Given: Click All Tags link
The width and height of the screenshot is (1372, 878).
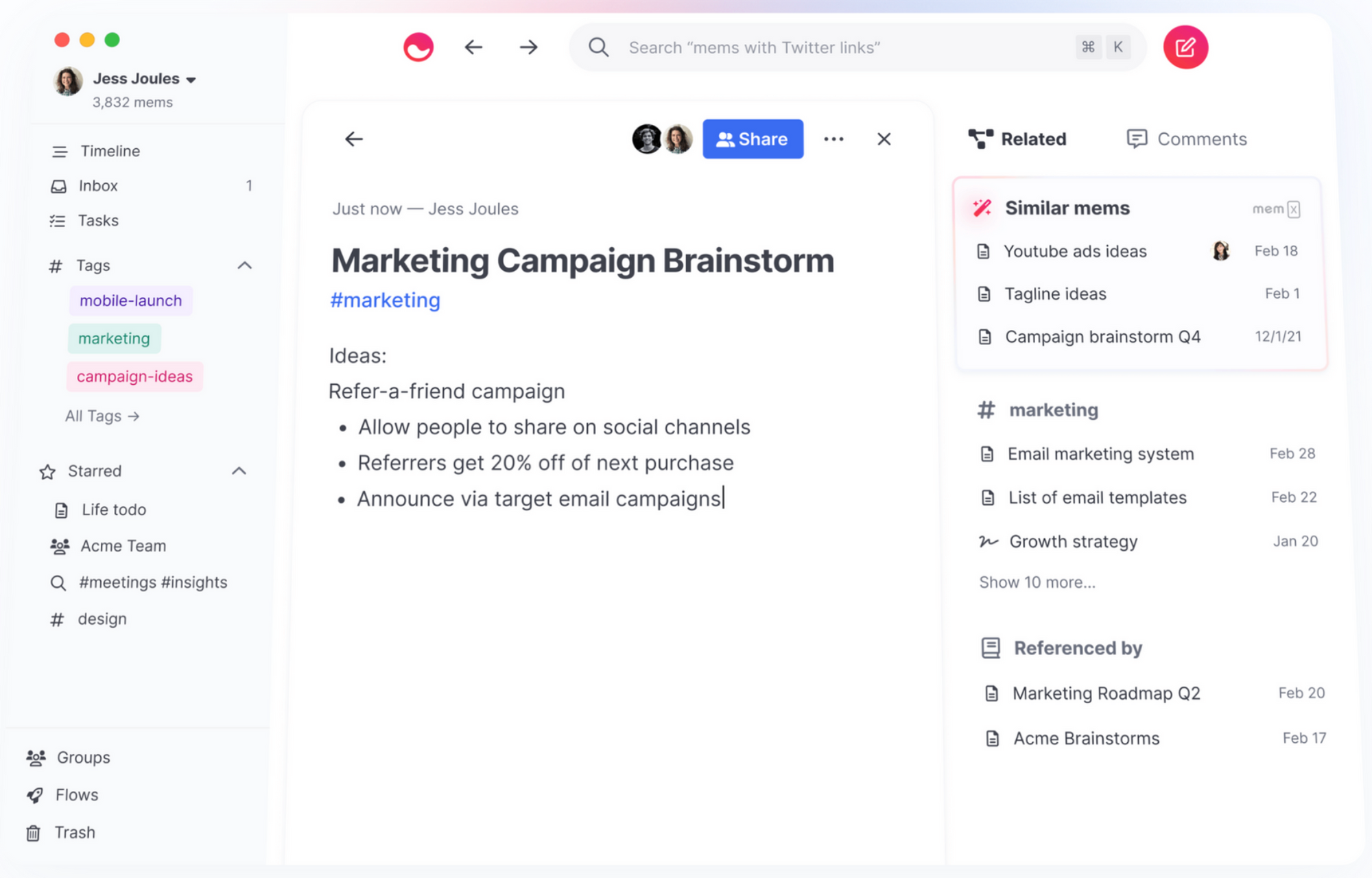Looking at the screenshot, I should 102,416.
